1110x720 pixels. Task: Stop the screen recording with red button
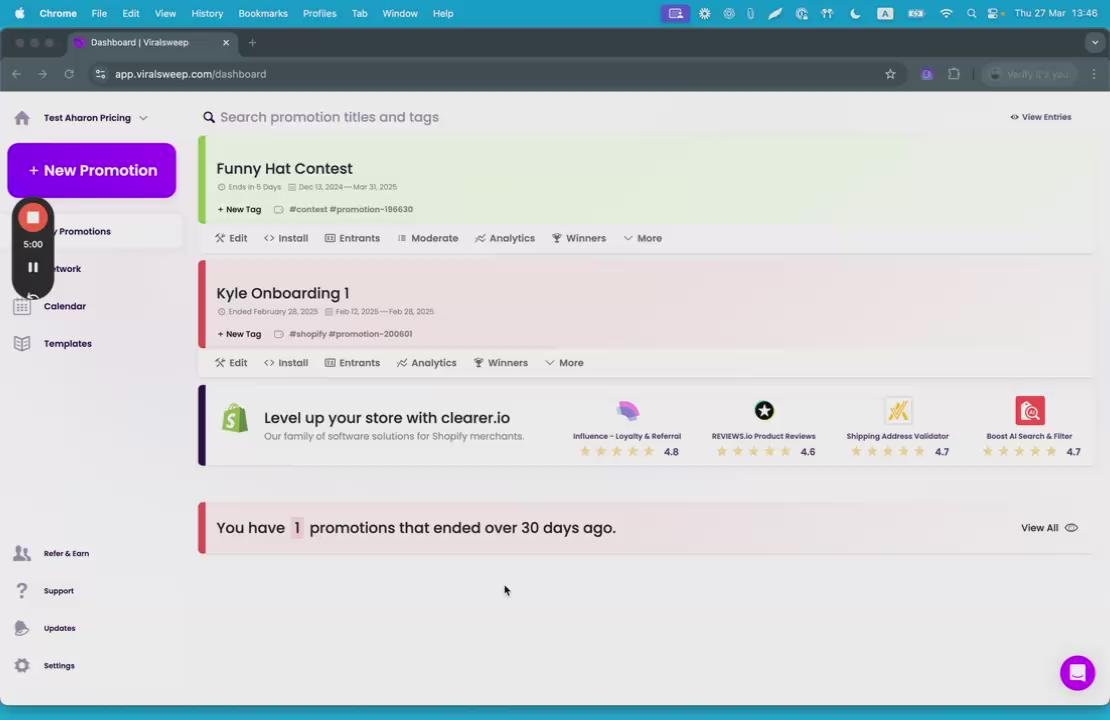coord(33,218)
